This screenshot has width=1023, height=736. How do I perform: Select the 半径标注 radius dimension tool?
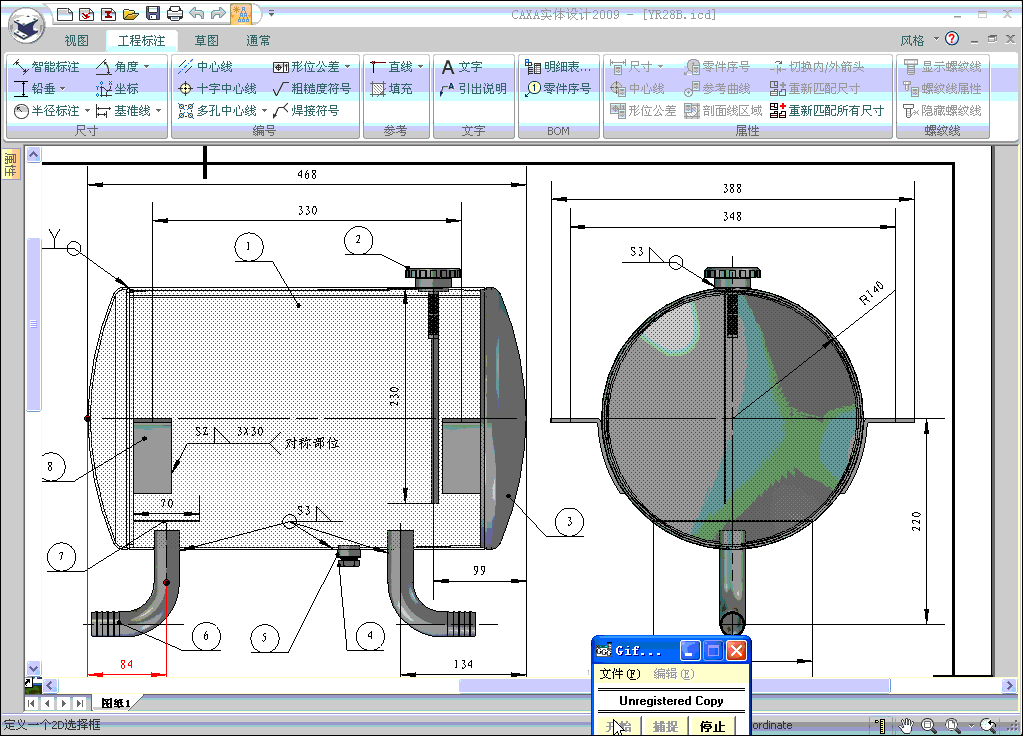tap(46, 110)
